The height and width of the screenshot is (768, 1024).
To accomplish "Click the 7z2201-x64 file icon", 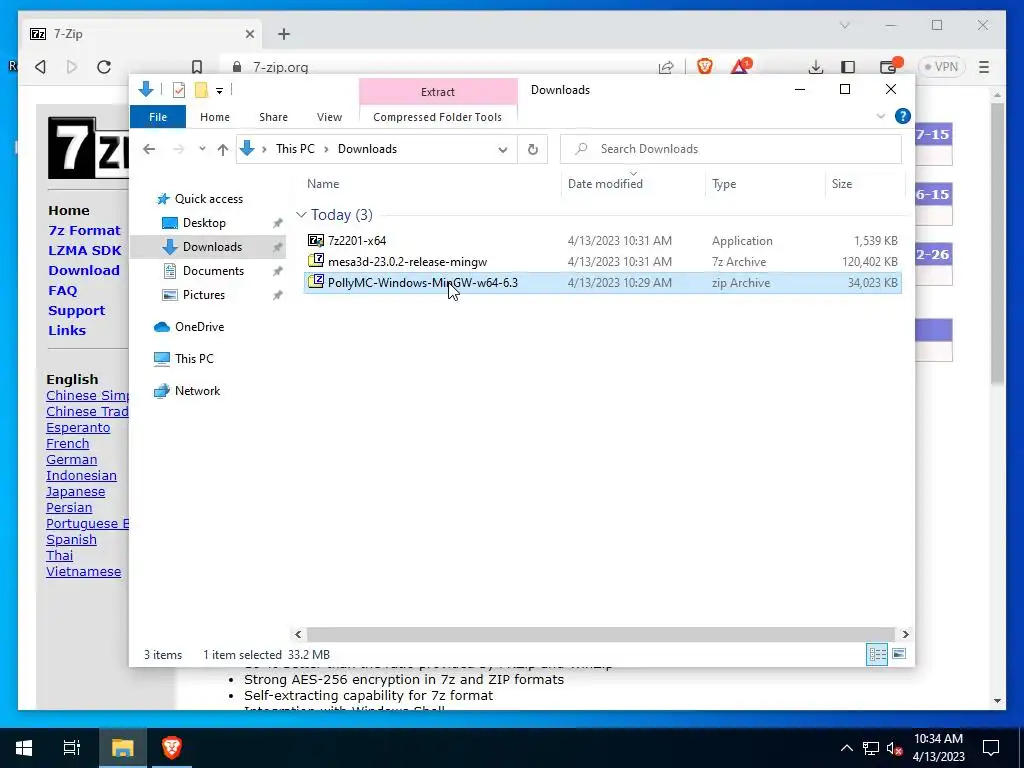I will [316, 240].
